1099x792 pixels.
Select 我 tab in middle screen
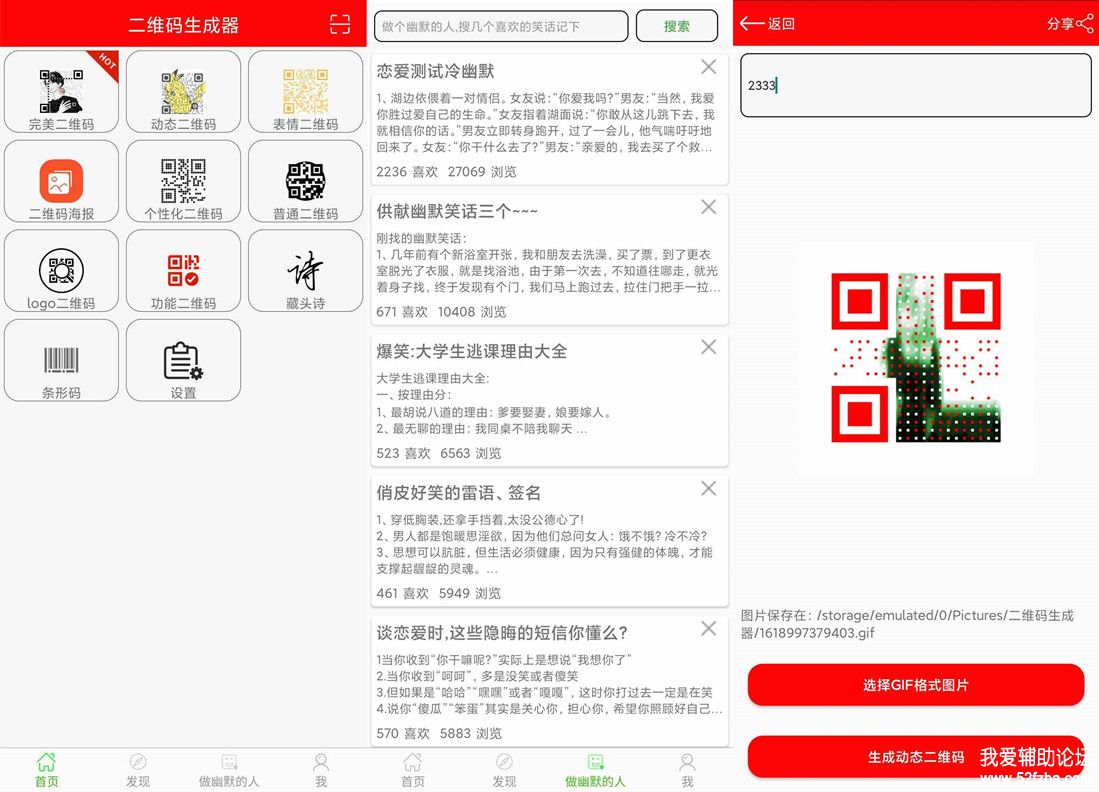click(x=688, y=770)
